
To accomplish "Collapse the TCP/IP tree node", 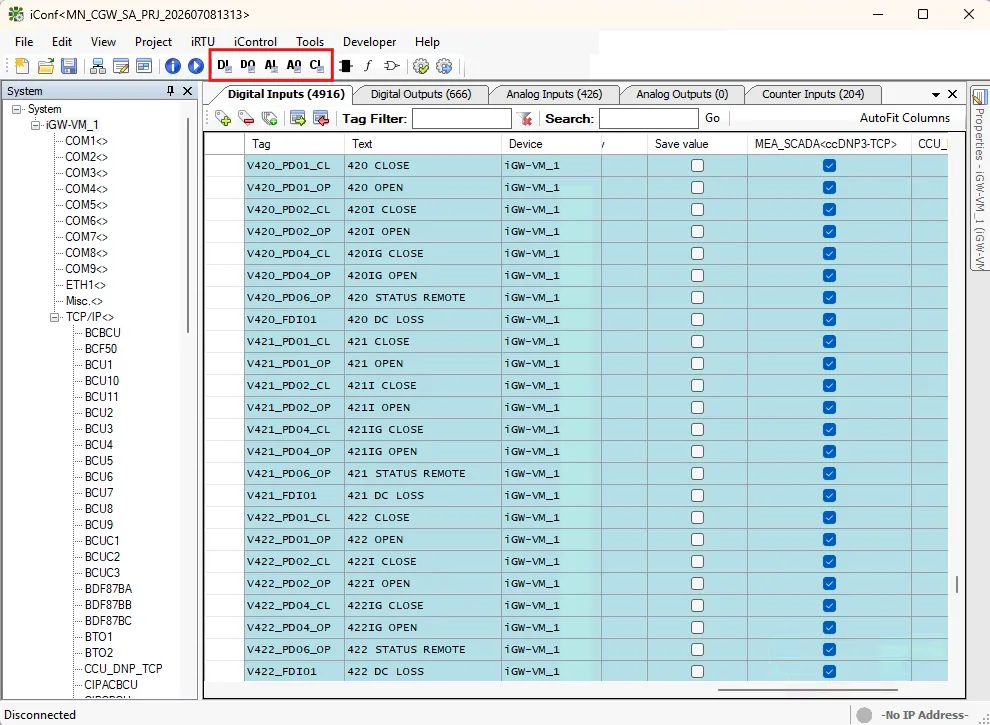I will coord(55,317).
